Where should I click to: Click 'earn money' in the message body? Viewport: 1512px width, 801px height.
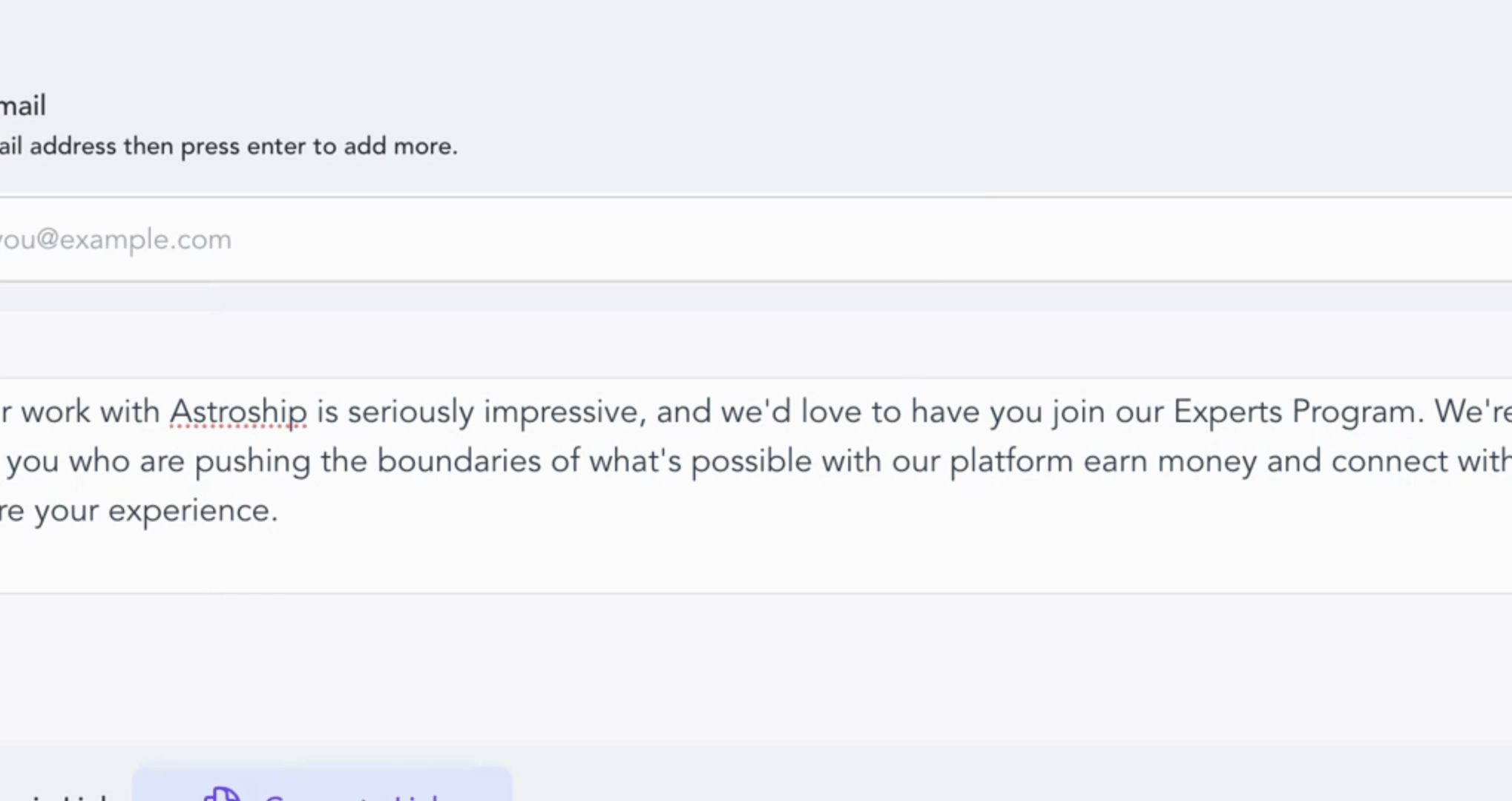click(1170, 461)
